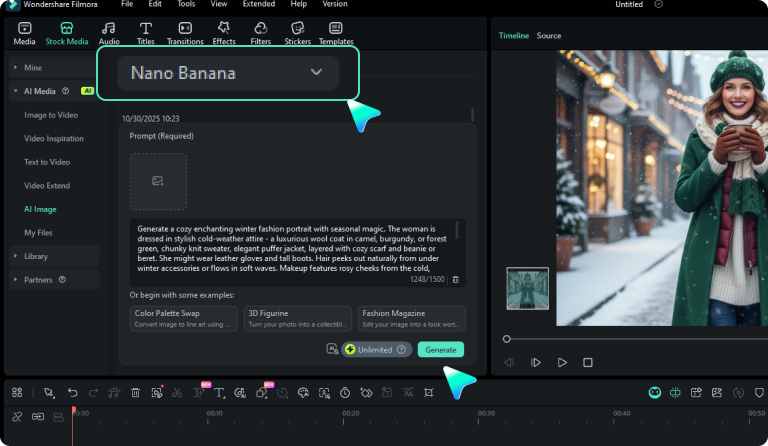Screen dimensions: 768x446
Task: Select AI Image in sidebar
Action: coord(40,209)
